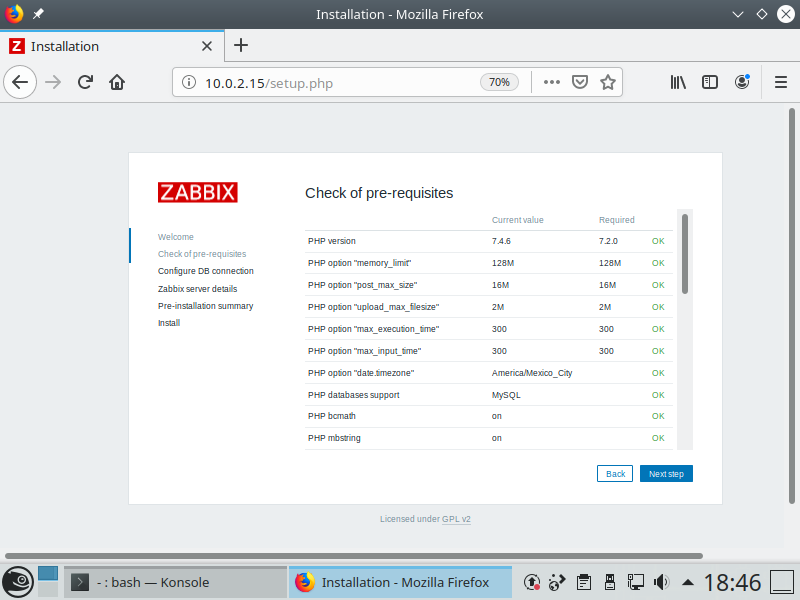Show site information icon in address bar
Viewport: 800px width, 600px height.
click(189, 82)
